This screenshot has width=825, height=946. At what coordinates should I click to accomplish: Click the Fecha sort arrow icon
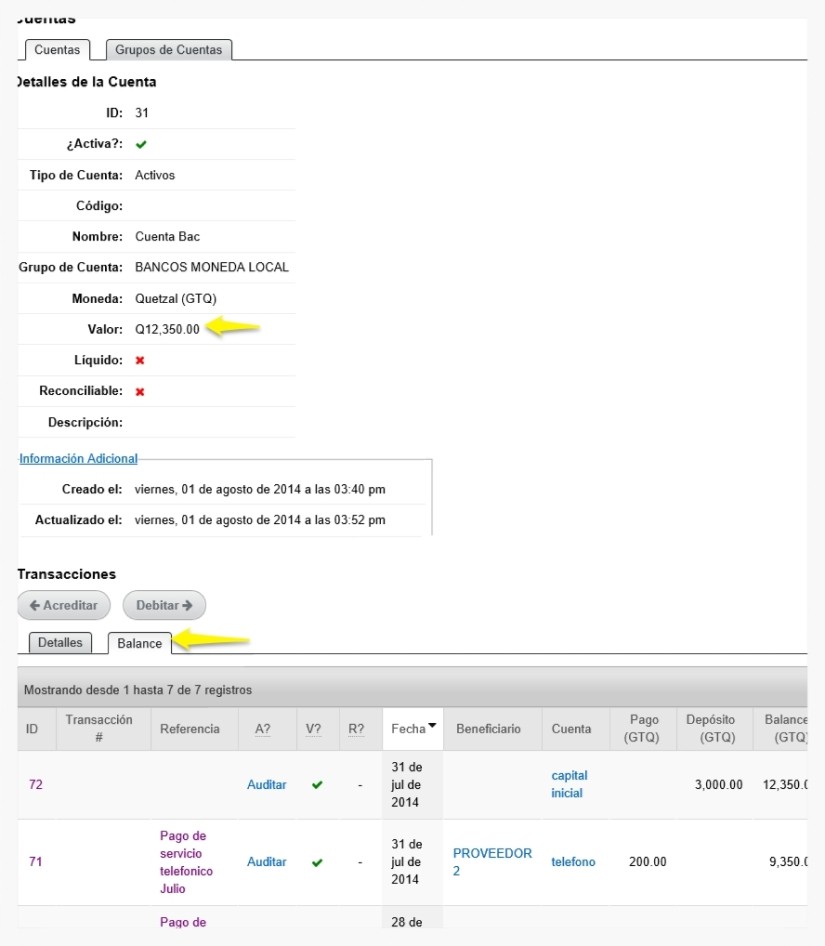click(x=432, y=725)
